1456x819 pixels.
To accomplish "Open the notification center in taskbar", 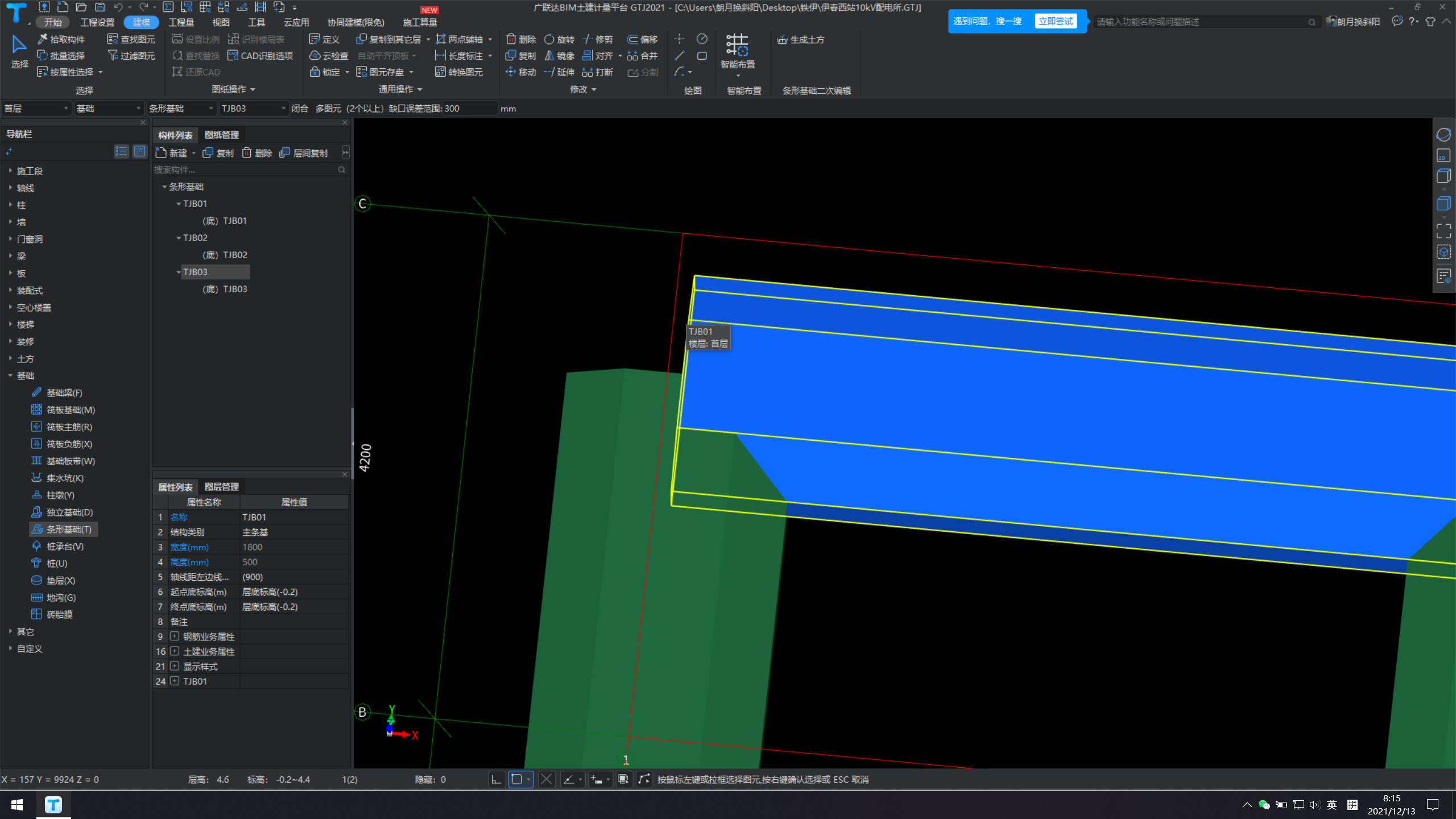I will [1433, 805].
